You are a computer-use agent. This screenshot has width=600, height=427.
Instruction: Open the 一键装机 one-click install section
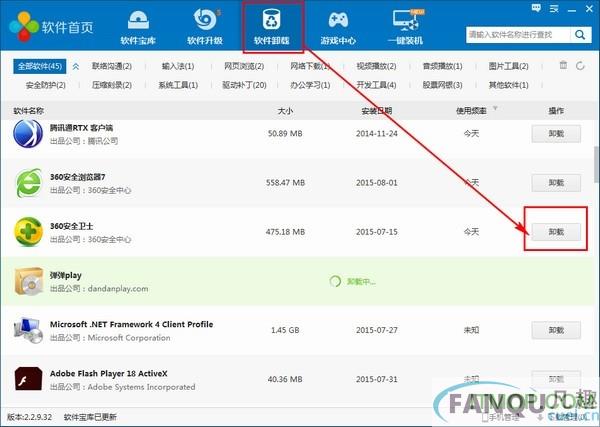(406, 28)
